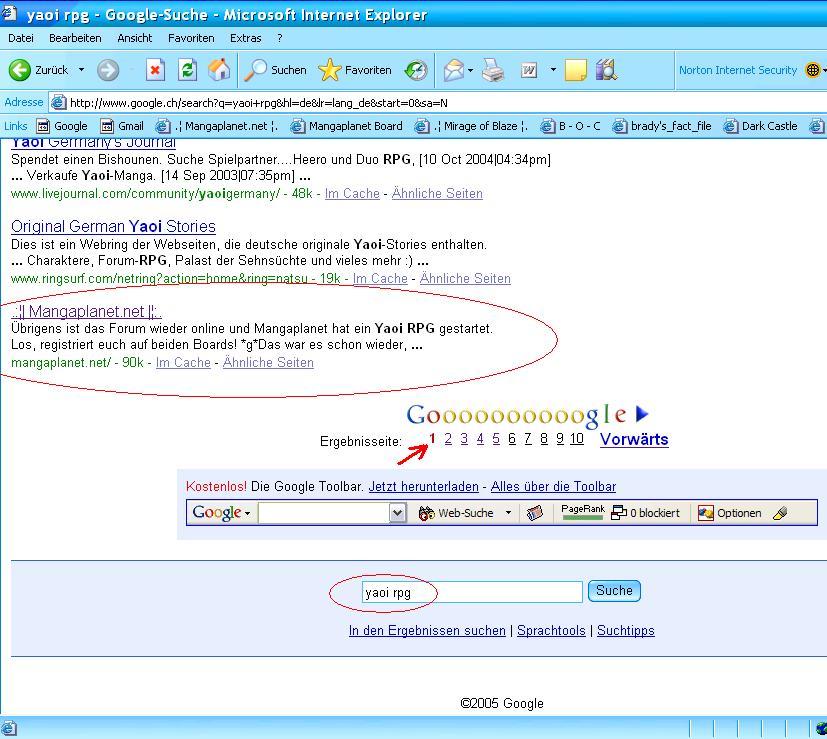Open the mail envelope dropdown arrow
This screenshot has height=739, width=827.
pyautogui.click(x=470, y=70)
